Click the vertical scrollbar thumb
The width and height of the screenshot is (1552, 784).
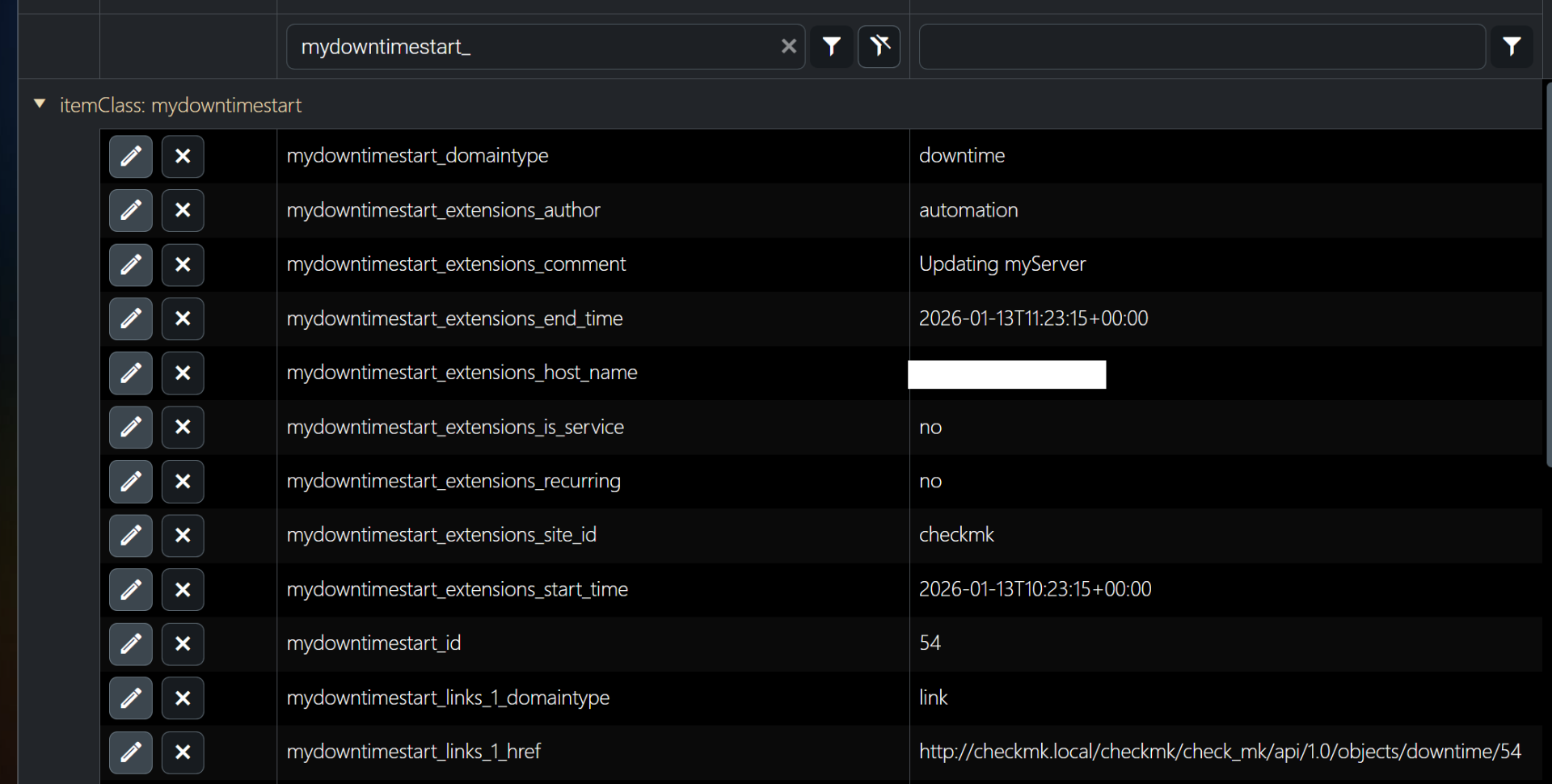[1548, 273]
